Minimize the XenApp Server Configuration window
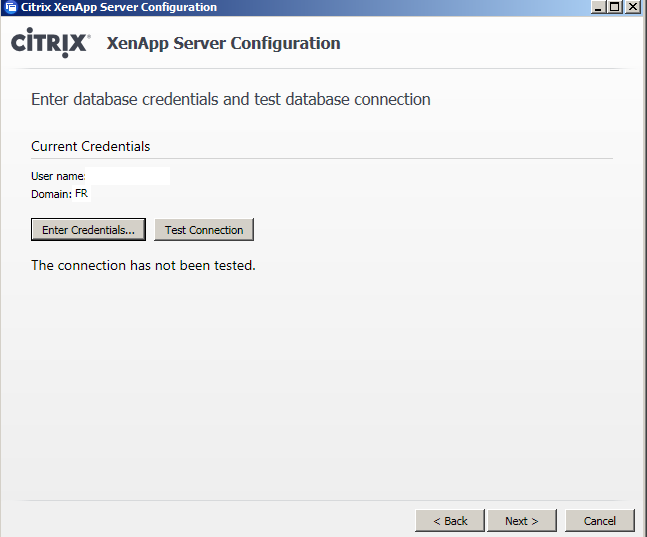 click(x=598, y=7)
